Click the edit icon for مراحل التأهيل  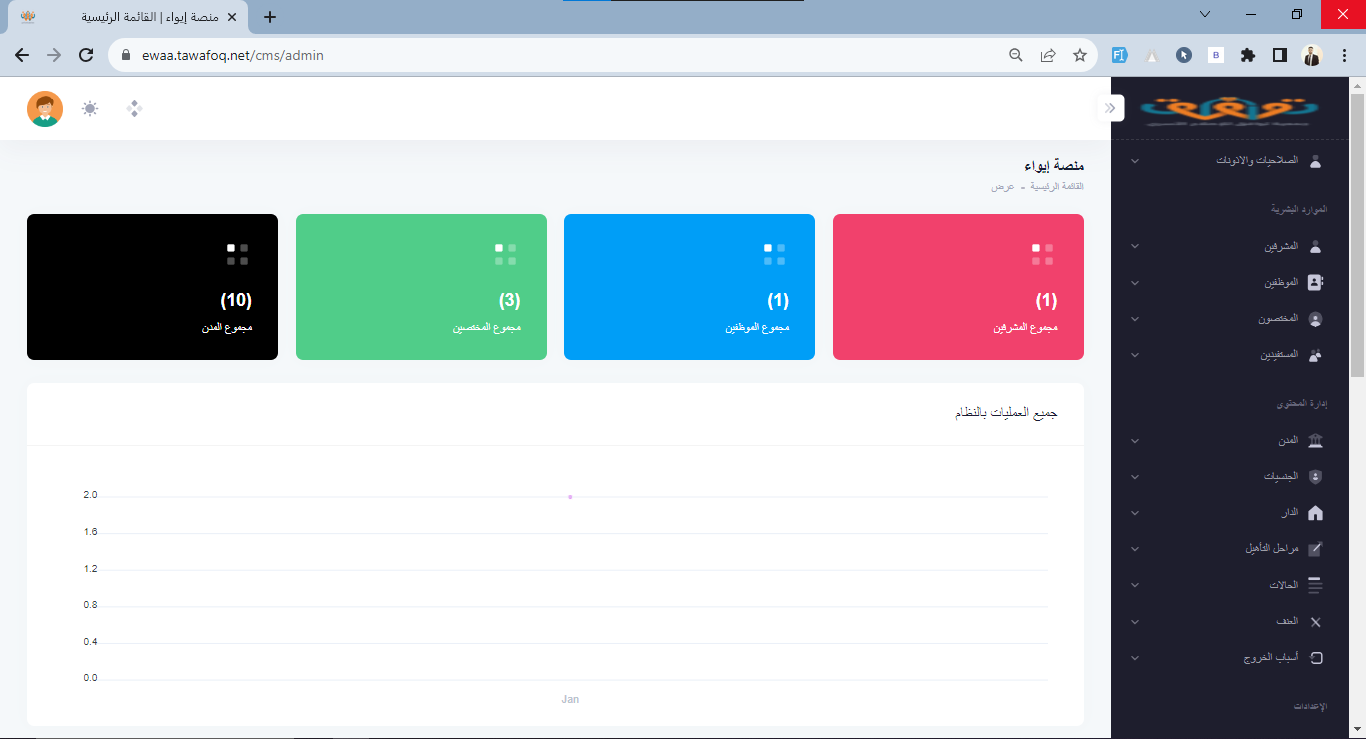click(x=1315, y=549)
